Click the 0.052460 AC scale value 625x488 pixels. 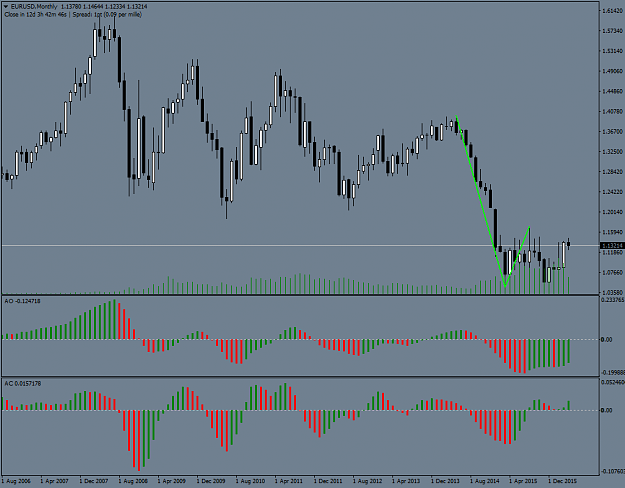612,383
